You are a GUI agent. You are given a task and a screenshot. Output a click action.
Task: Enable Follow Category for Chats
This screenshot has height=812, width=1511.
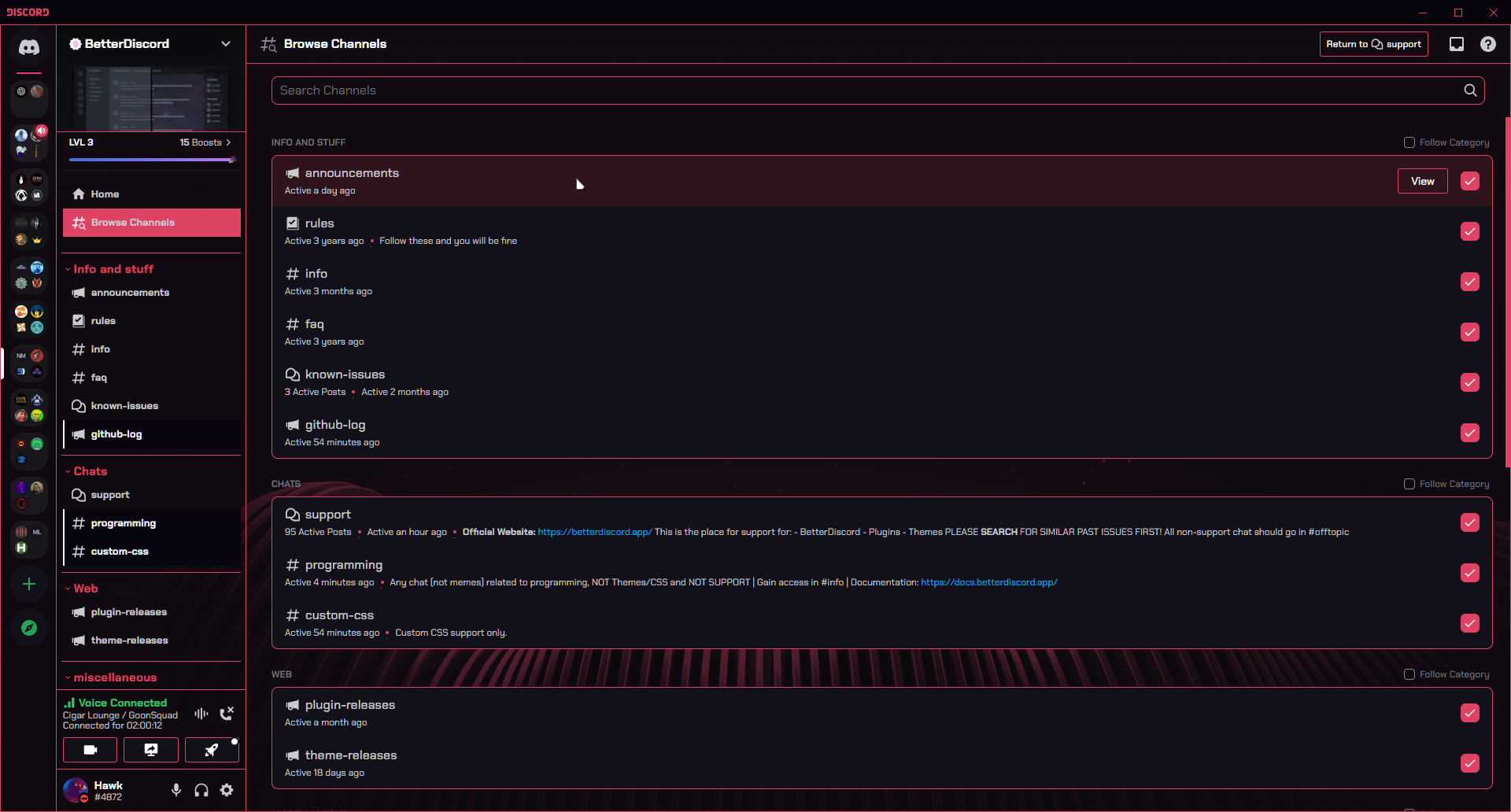tap(1409, 484)
